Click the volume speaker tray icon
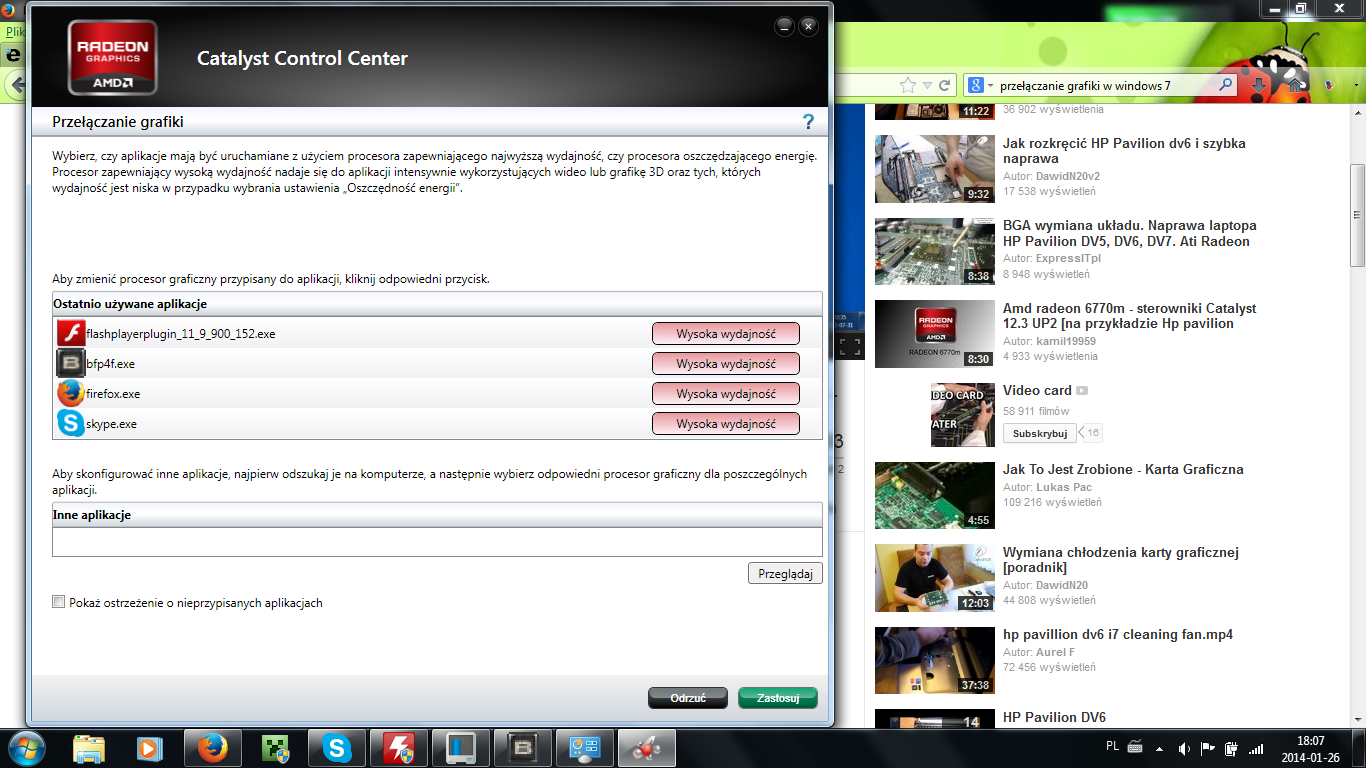 (1184, 748)
